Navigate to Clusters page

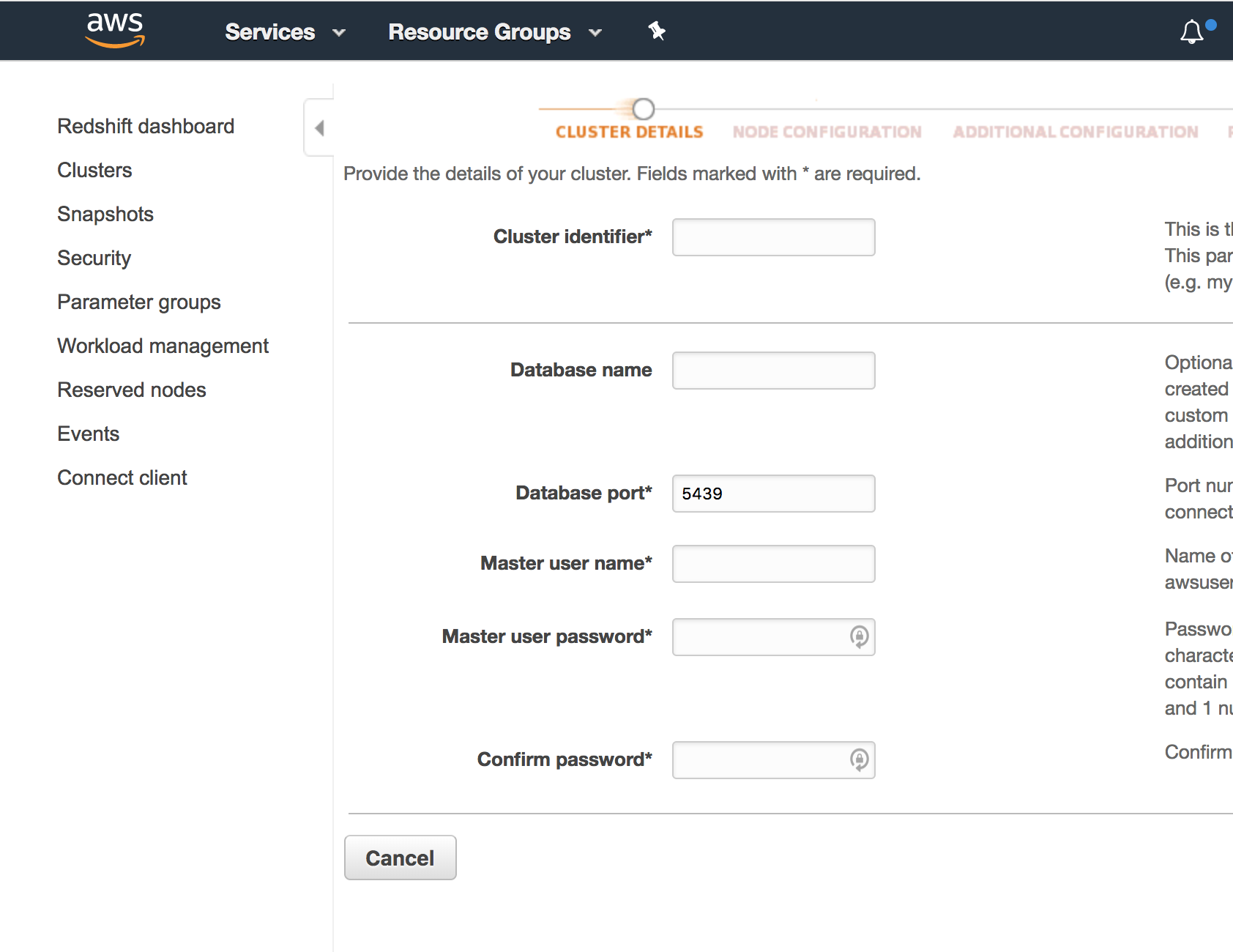(94, 170)
